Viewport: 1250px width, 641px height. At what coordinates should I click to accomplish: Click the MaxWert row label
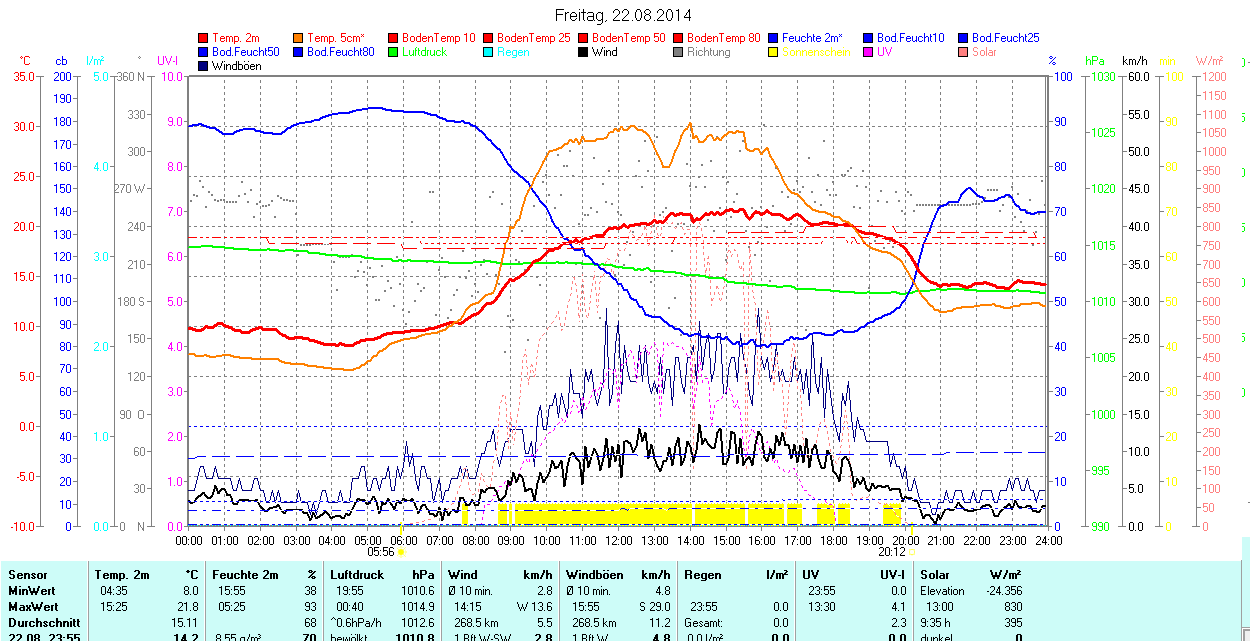(35, 607)
